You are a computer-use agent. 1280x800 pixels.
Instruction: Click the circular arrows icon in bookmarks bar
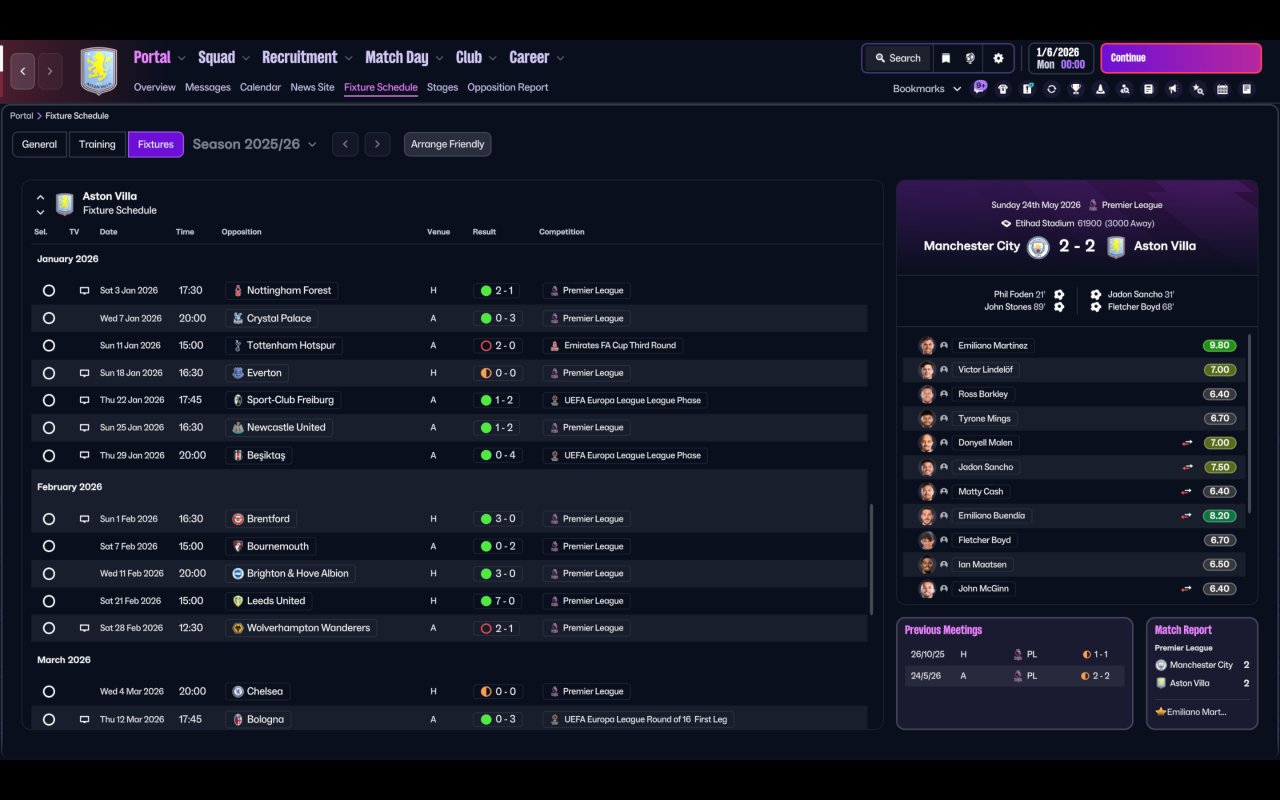point(1051,89)
